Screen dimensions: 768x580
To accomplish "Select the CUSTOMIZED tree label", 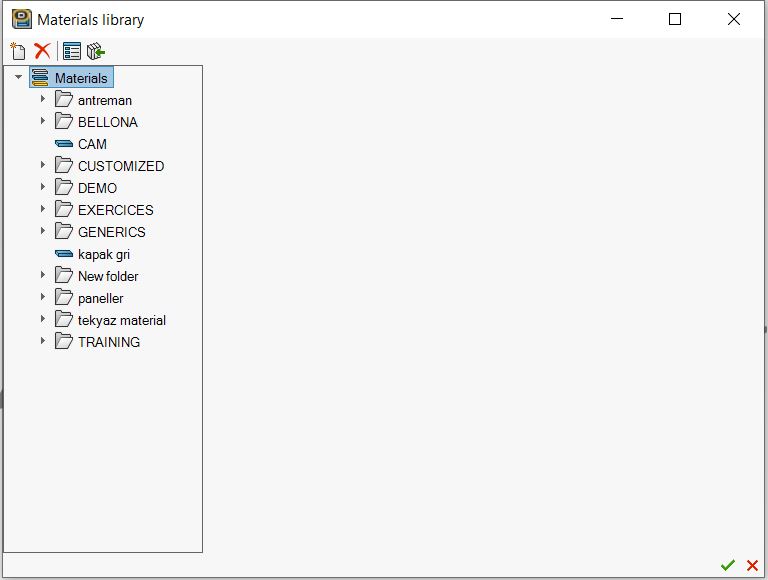I will coord(121,166).
